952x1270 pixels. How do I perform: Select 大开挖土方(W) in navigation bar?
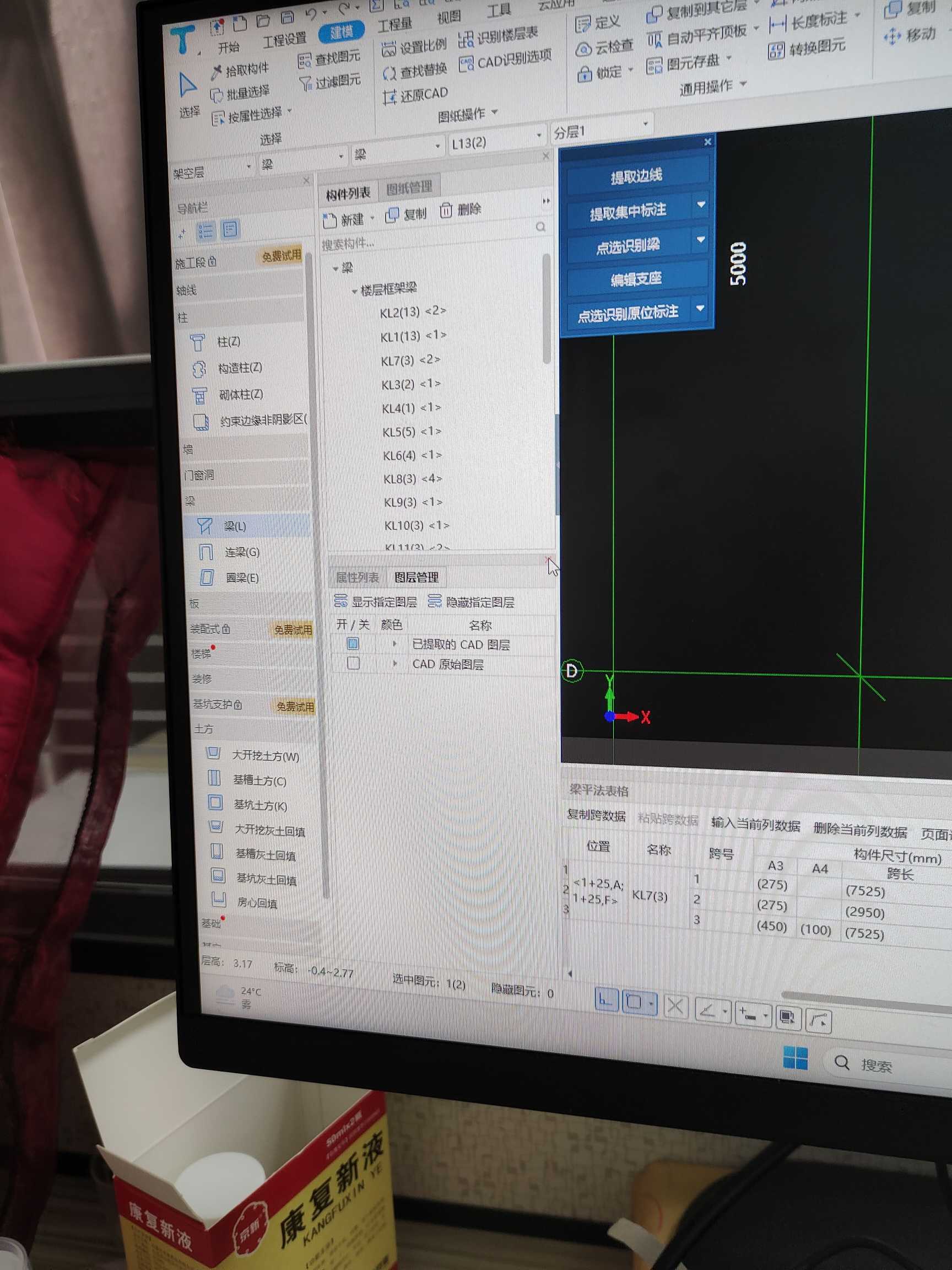click(x=264, y=756)
